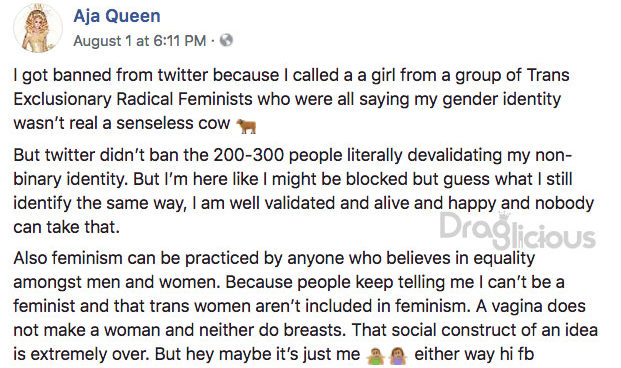Click the first shrugging person emoji
Image resolution: width=621 pixels, height=368 pixels.
point(375,356)
